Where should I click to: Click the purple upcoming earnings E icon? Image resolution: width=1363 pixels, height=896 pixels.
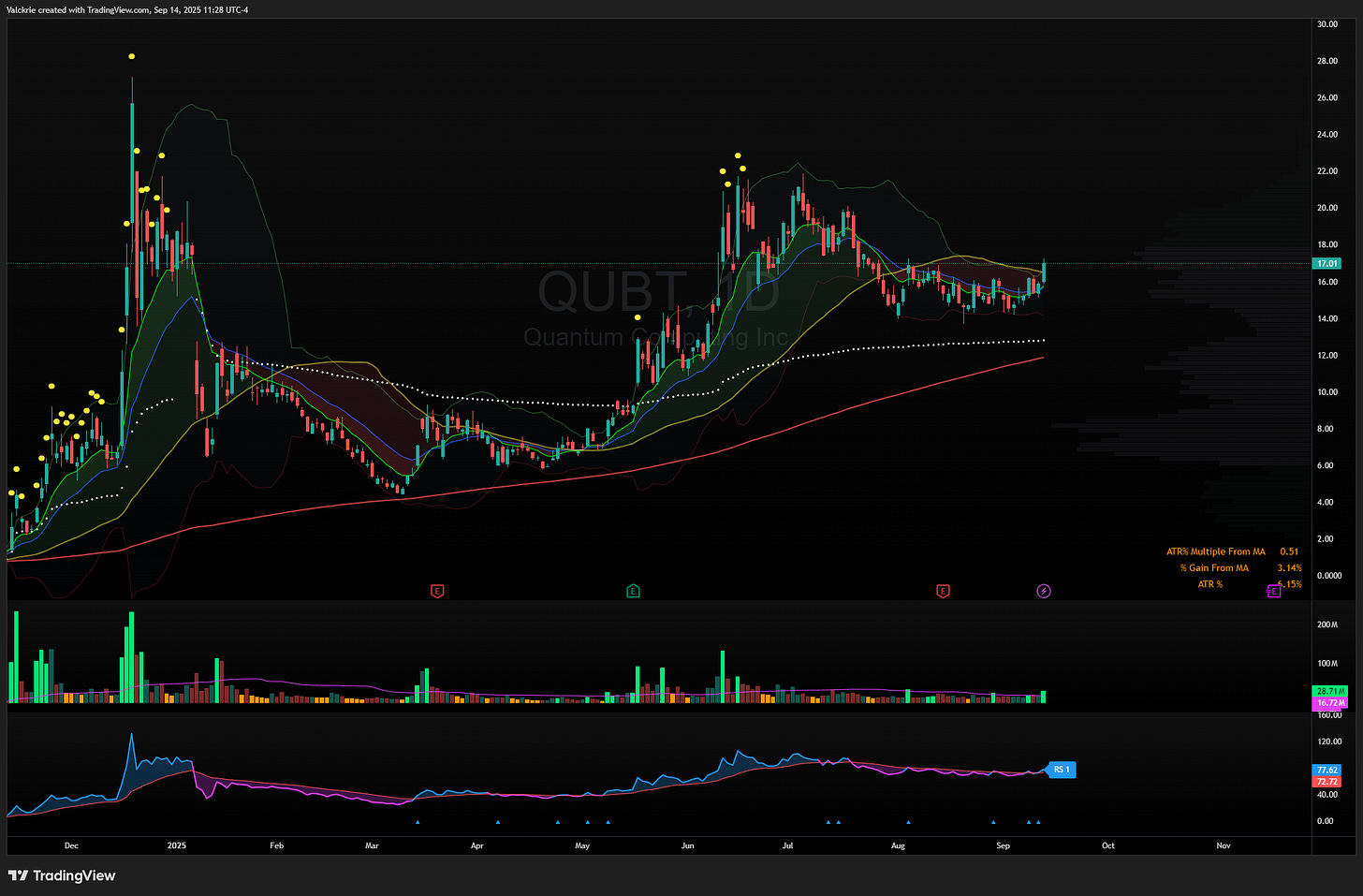pos(1273,591)
